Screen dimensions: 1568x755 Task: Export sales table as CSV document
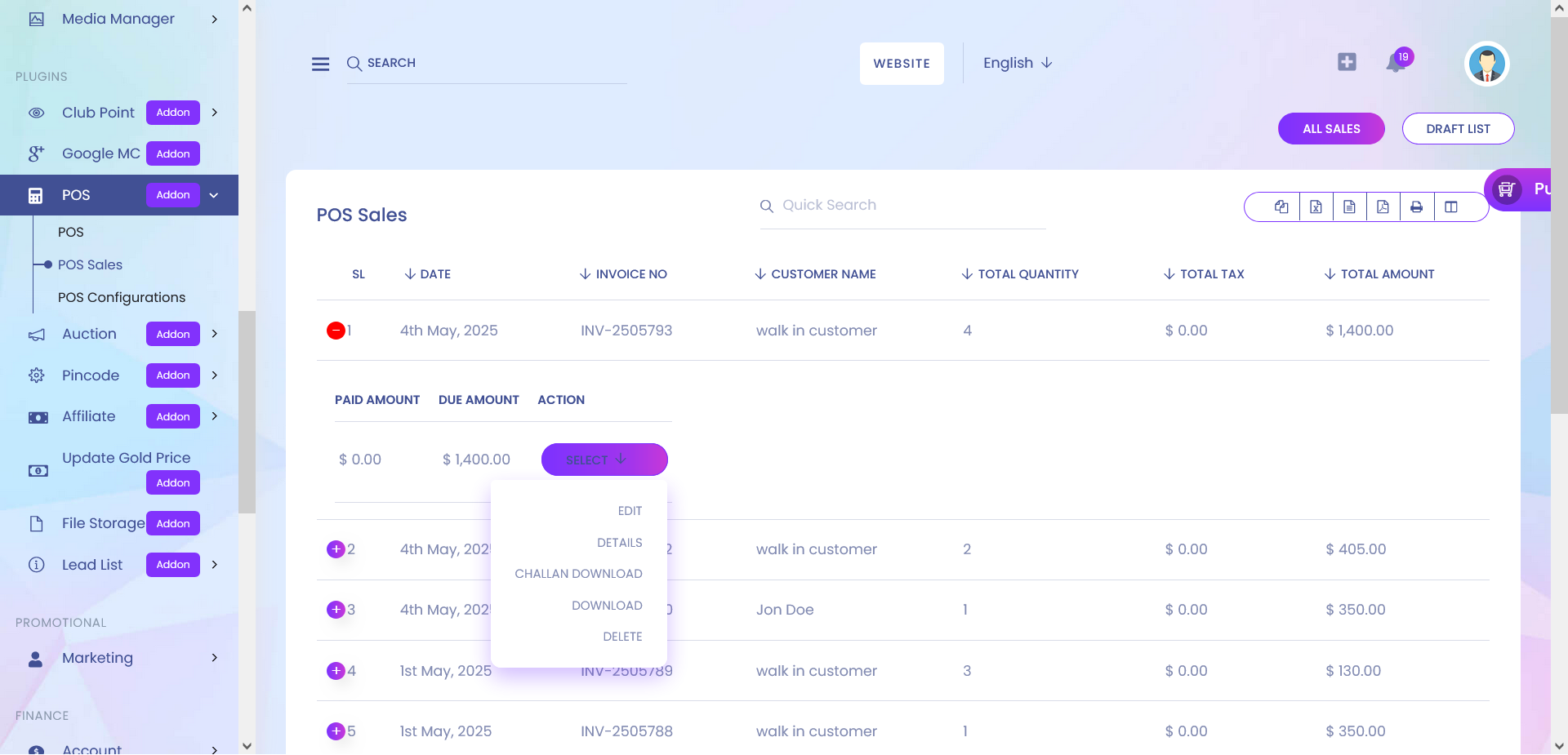click(1349, 207)
